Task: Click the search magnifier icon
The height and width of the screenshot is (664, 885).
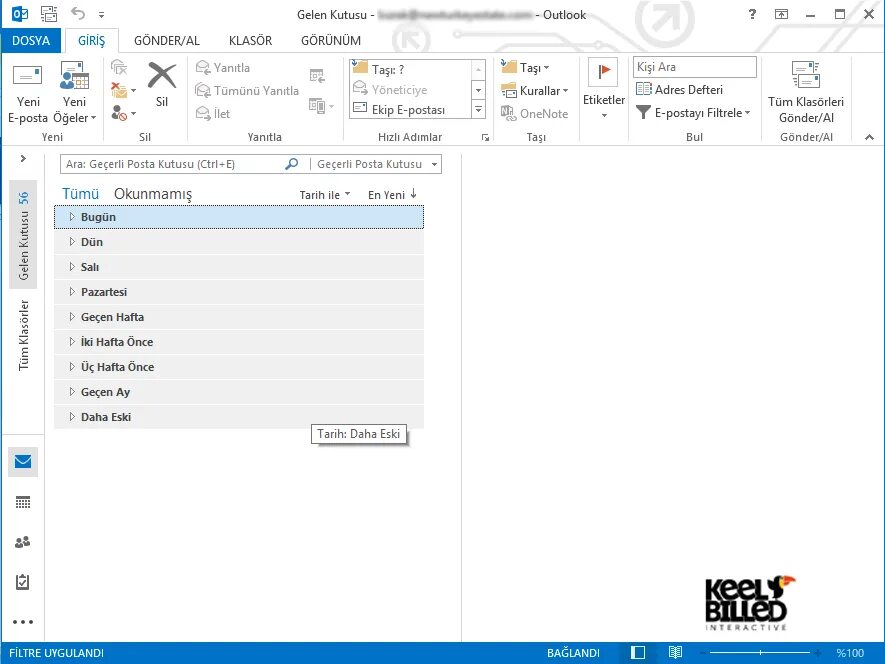Action: [x=292, y=164]
